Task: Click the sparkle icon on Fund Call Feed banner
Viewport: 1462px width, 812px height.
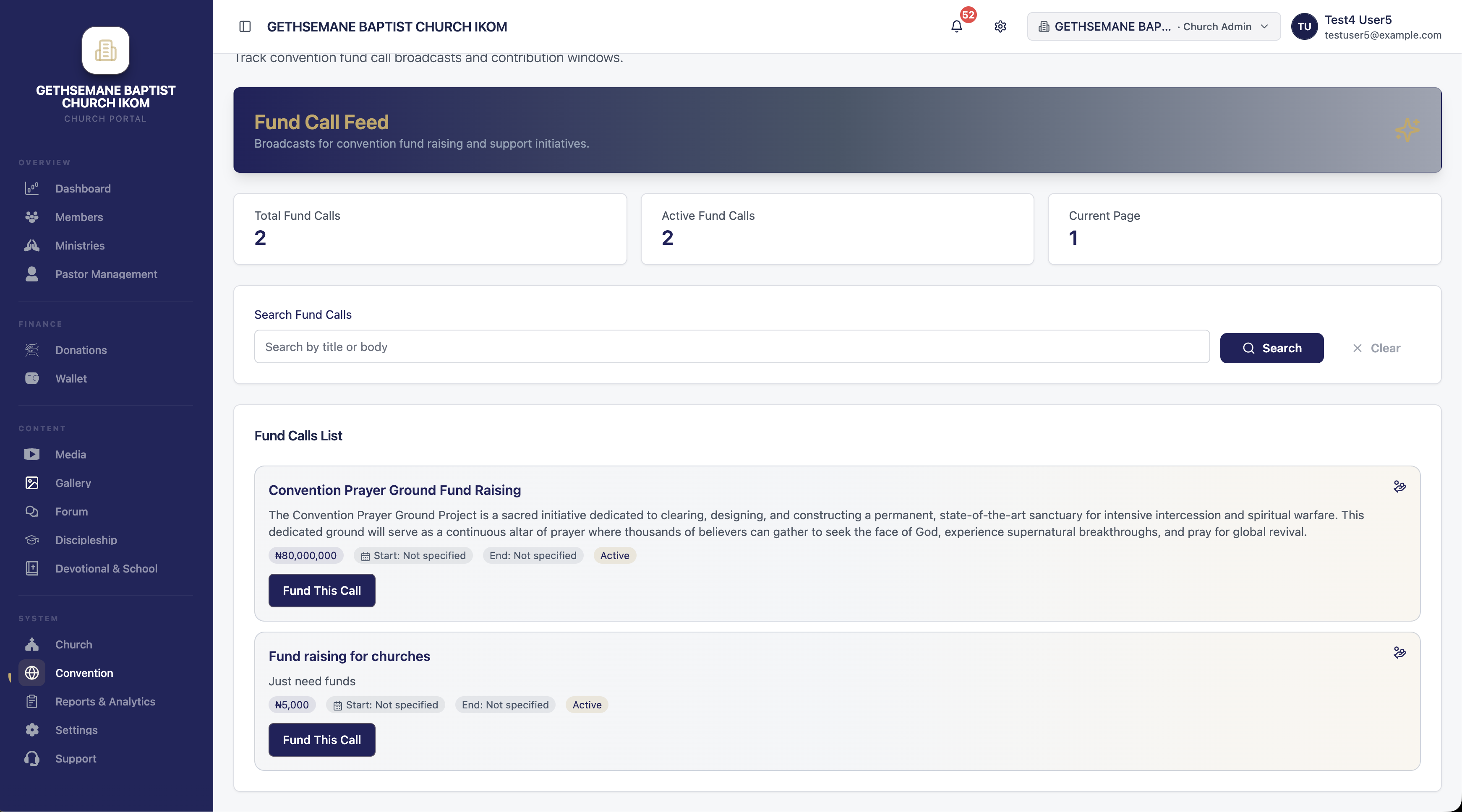Action: (1407, 130)
